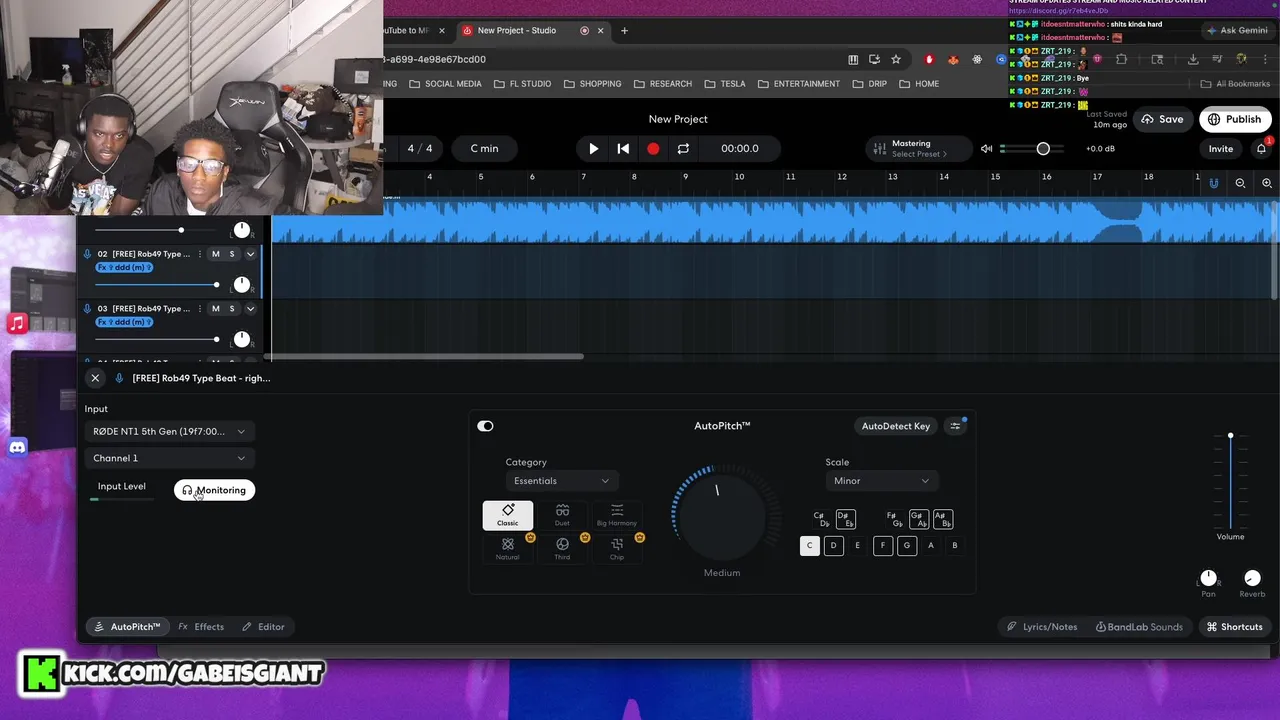The height and width of the screenshot is (720, 1280).
Task: Open BandLab Sounds panel
Action: pos(1139,627)
